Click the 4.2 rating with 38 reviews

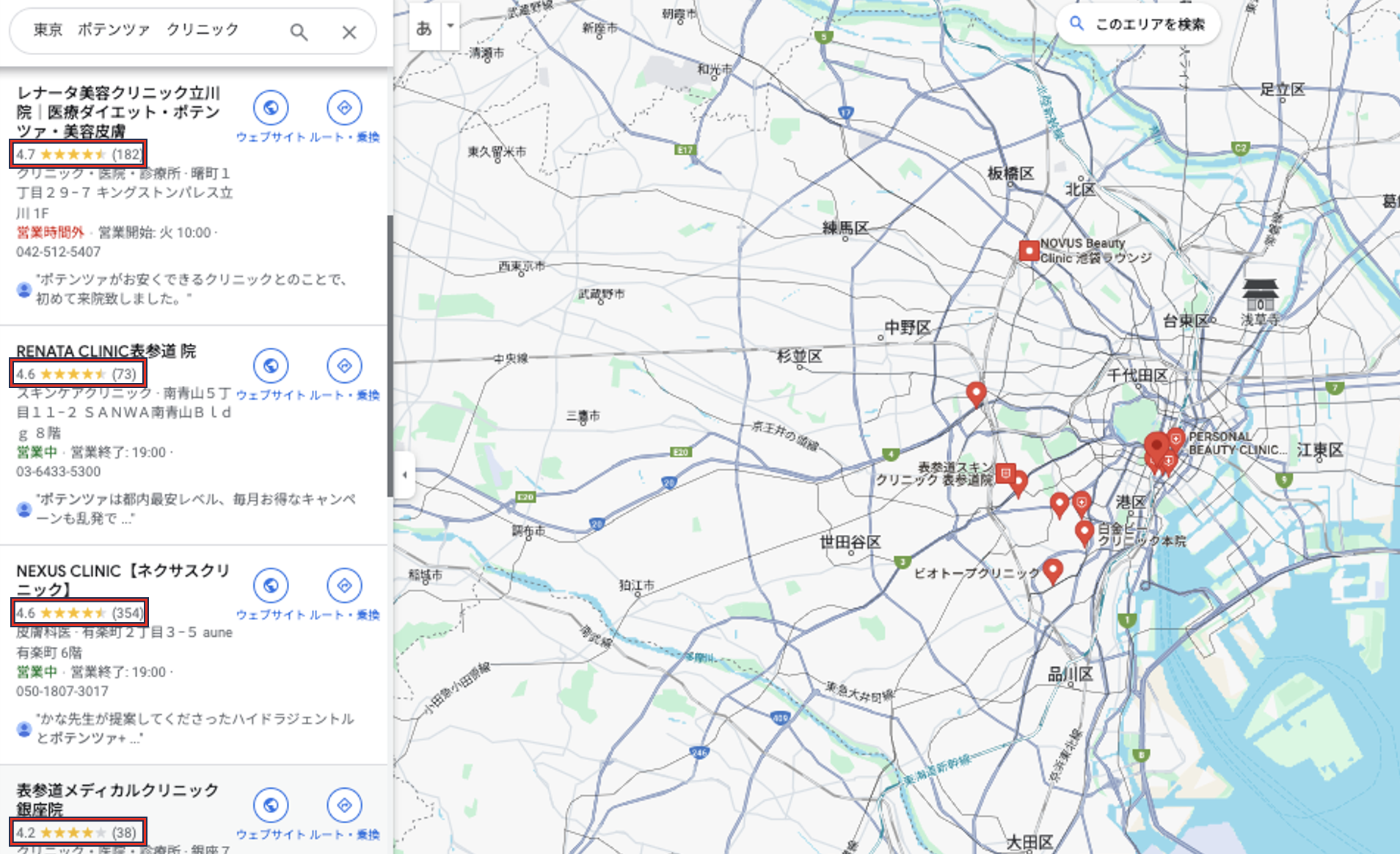78,833
